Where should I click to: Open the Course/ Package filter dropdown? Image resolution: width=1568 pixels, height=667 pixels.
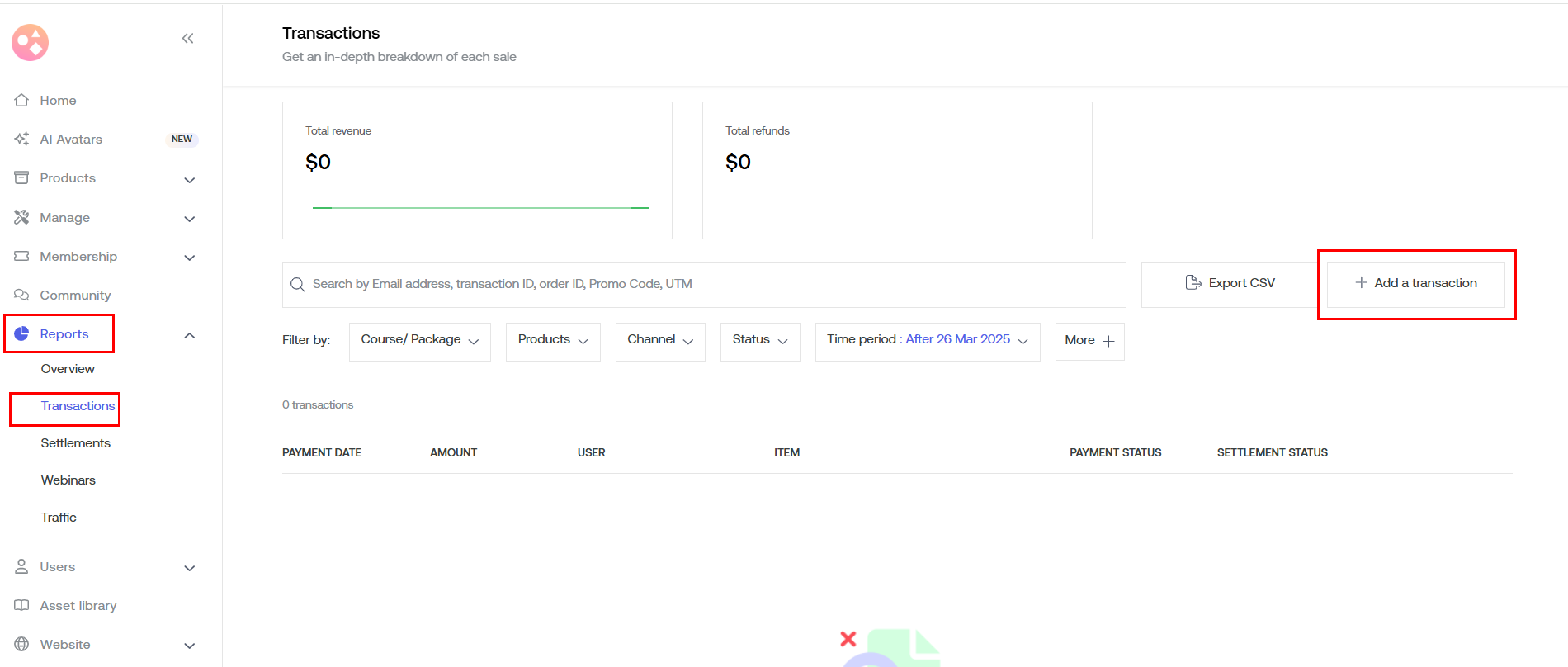coord(419,340)
